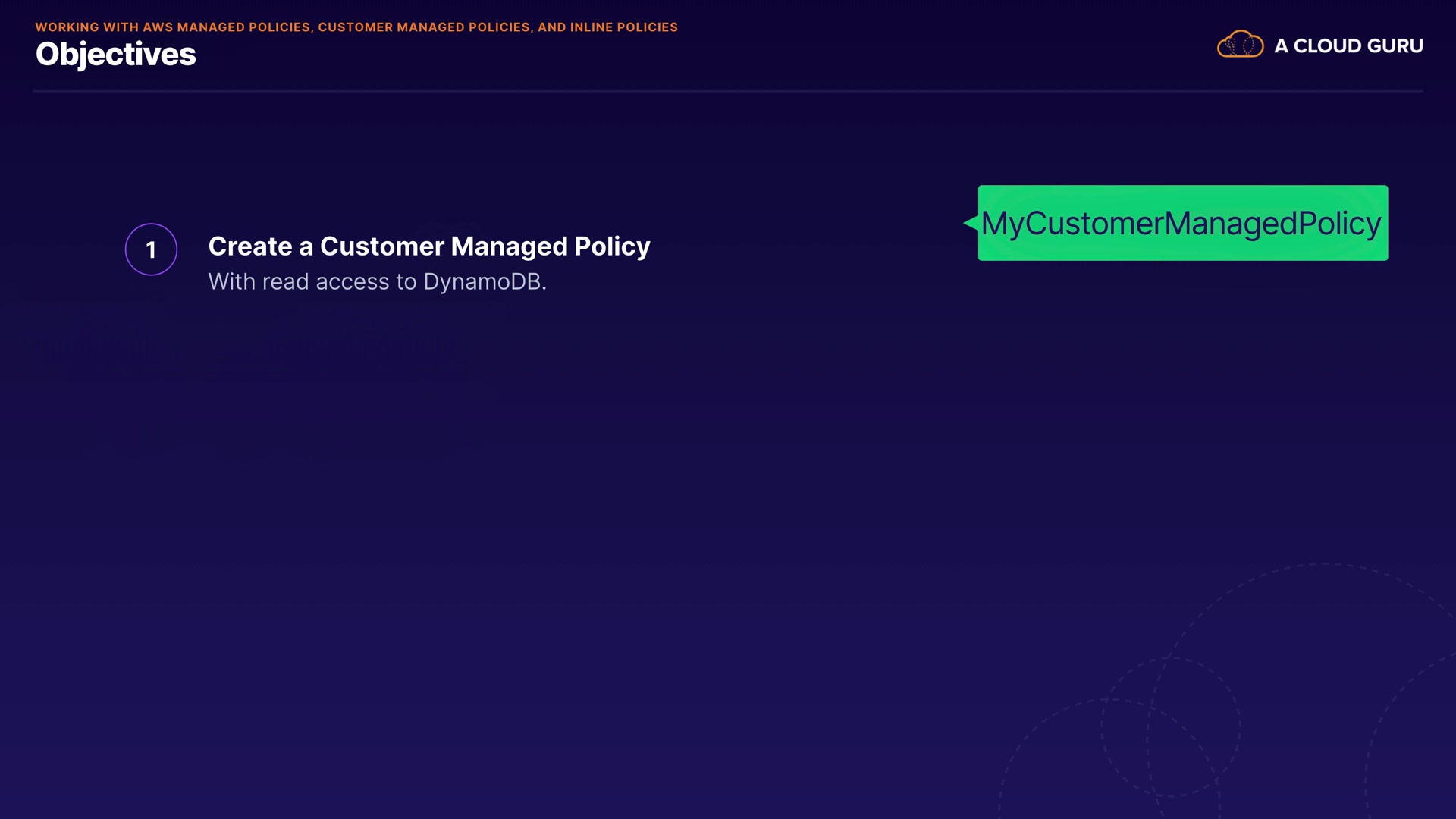This screenshot has height=819, width=1456.
Task: Click the 'Objectives' slide title
Action: coord(115,54)
